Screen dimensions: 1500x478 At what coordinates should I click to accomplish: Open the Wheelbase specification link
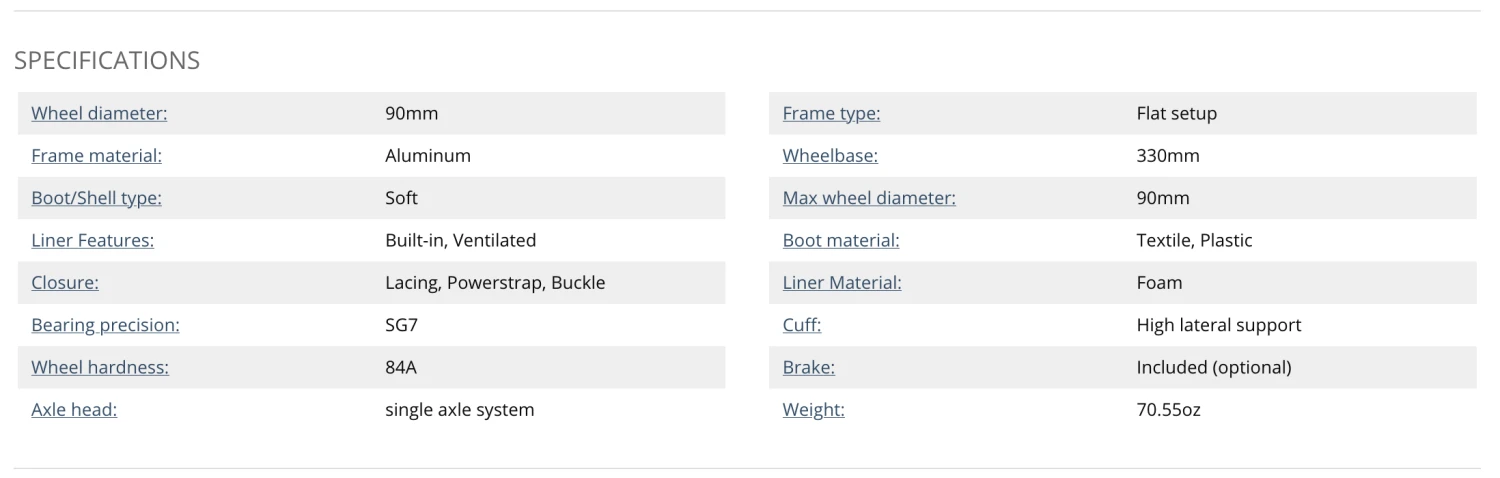[830, 156]
